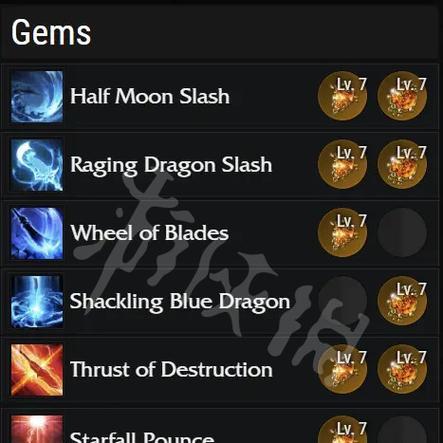Select first Lv. 7 gem of Raging Dragon Slash

pyautogui.click(x=343, y=165)
